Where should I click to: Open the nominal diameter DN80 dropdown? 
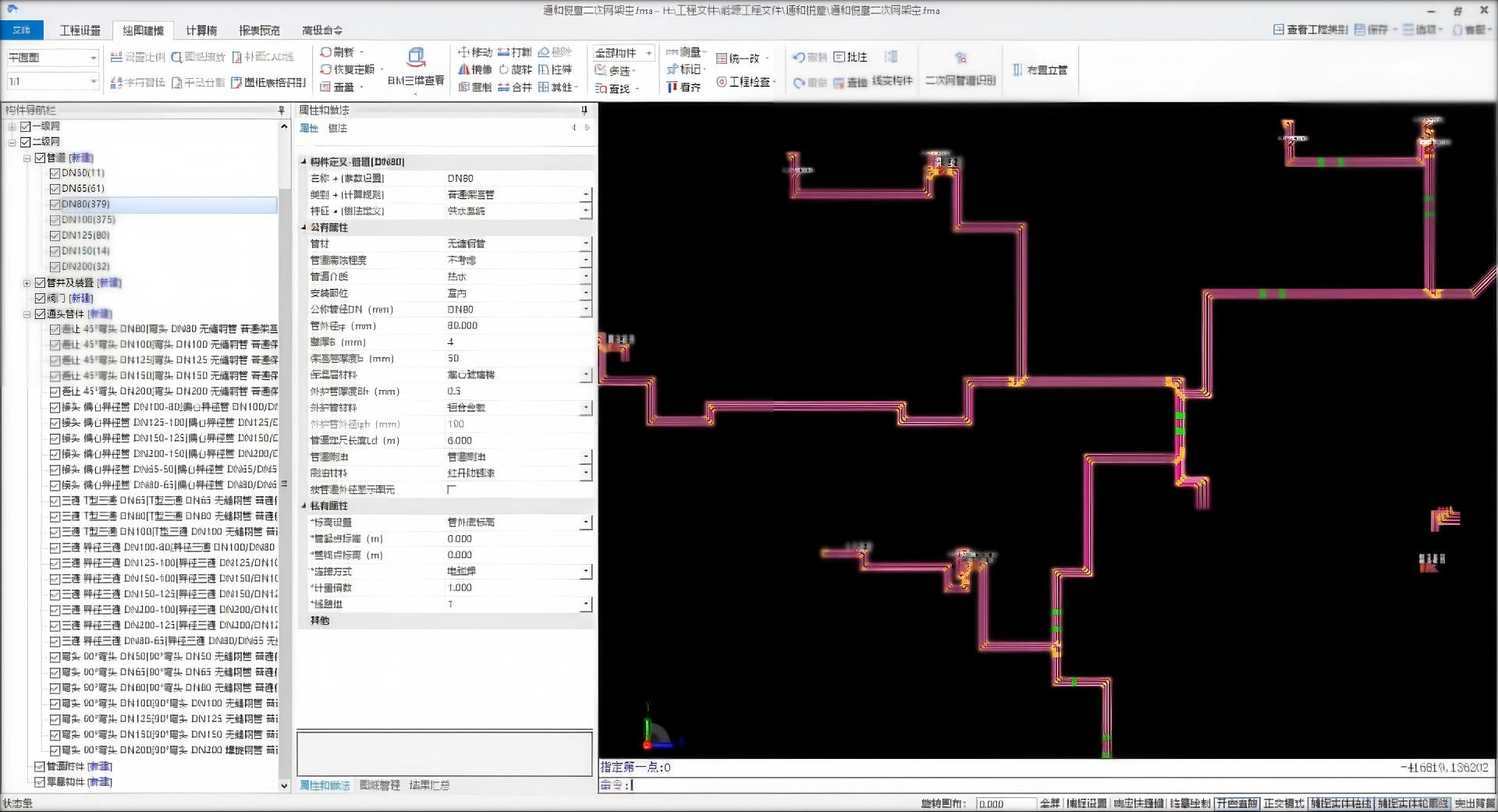click(x=586, y=310)
